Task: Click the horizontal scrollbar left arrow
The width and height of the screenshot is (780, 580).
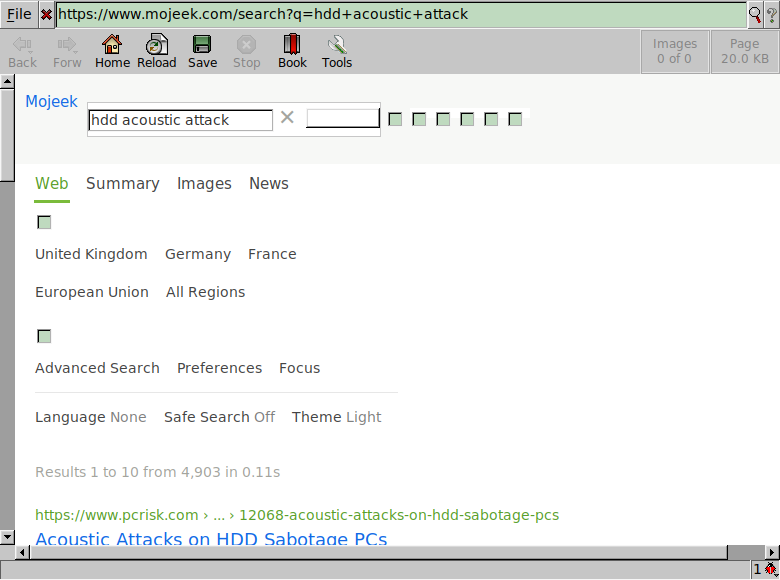Action: pos(22,552)
